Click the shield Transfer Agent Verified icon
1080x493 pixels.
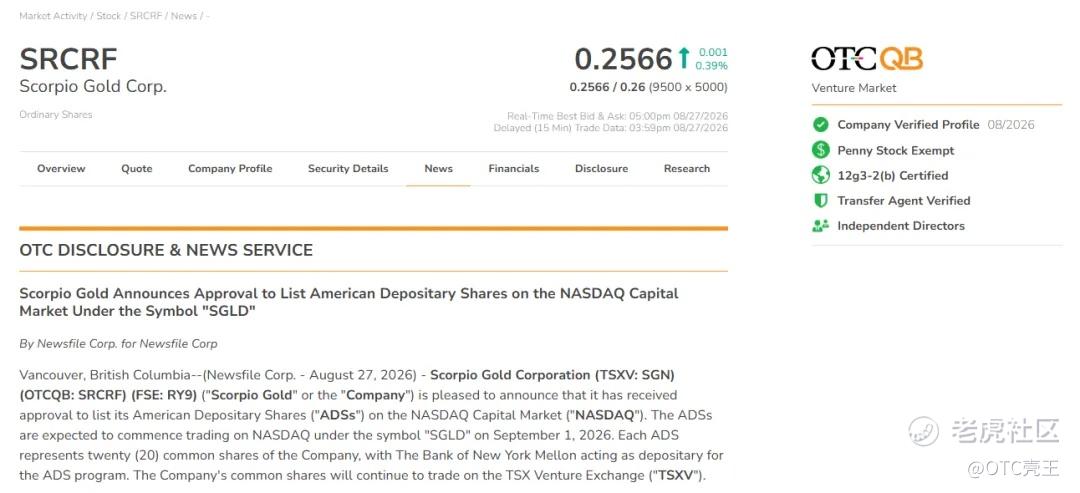coord(820,200)
